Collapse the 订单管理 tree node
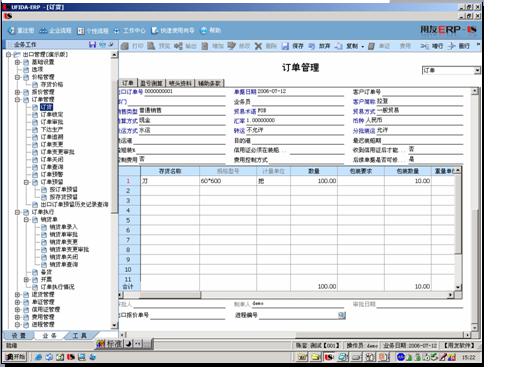Screen dimensions: 512x384 pyautogui.click(x=17, y=100)
